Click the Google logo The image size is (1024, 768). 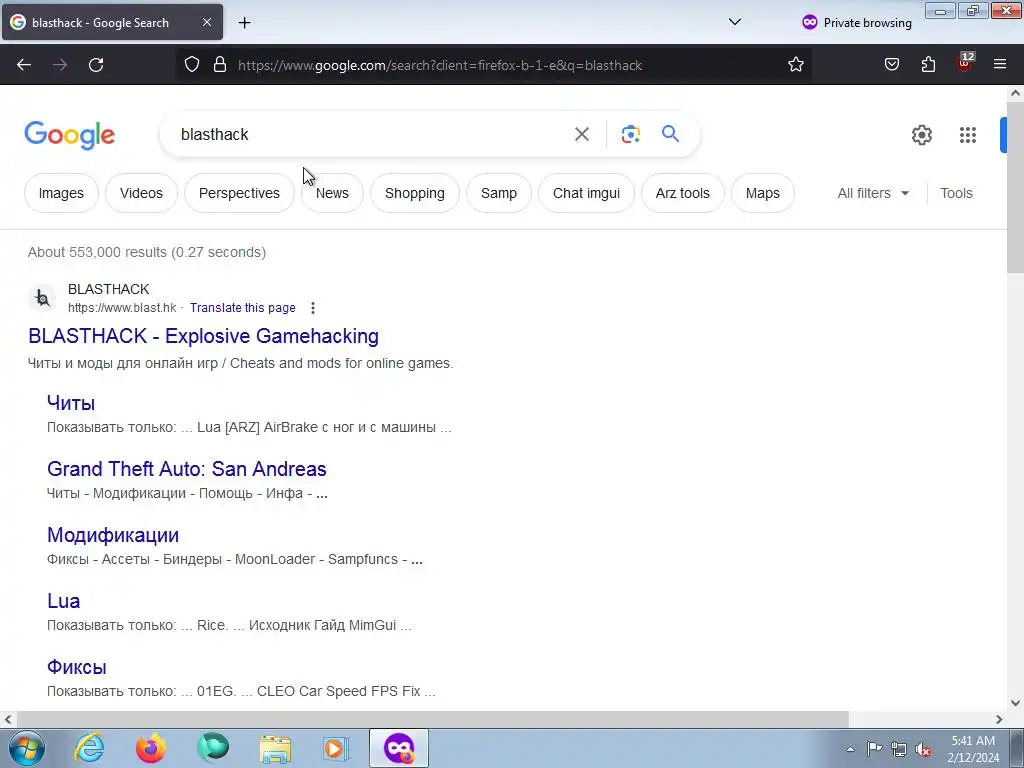pyautogui.click(x=69, y=135)
